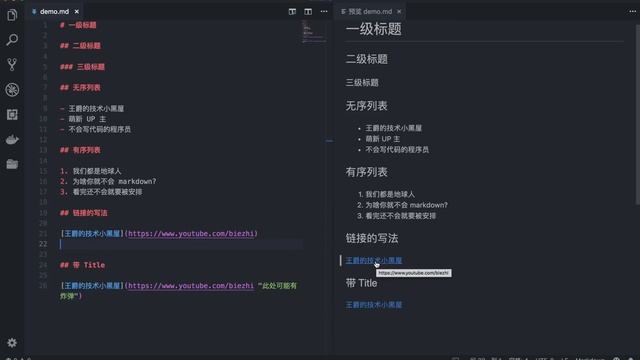Close the 预览 demo.md preview tab
This screenshot has height=360, width=640.
[x=399, y=11]
